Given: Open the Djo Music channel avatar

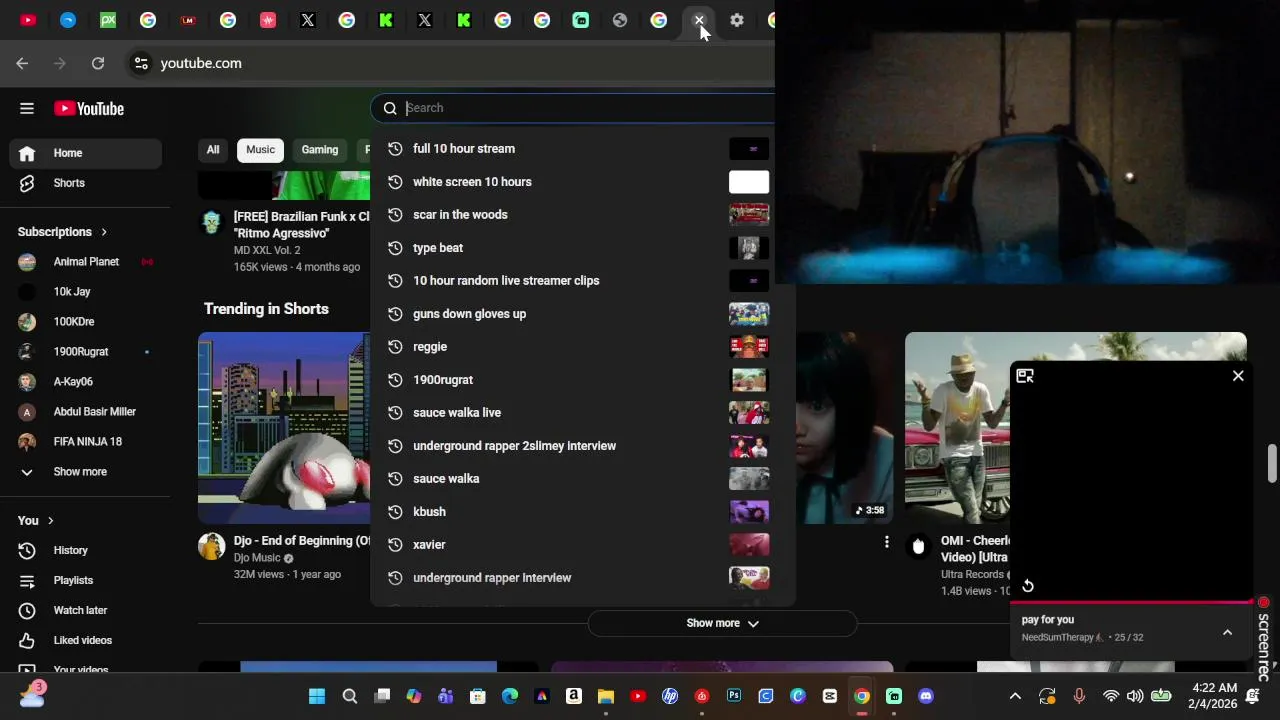Looking at the screenshot, I should (211, 546).
